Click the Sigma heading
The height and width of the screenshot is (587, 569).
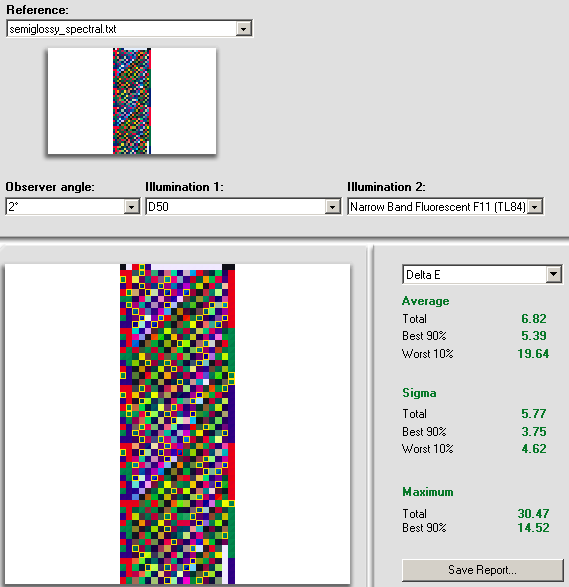[x=419, y=393]
